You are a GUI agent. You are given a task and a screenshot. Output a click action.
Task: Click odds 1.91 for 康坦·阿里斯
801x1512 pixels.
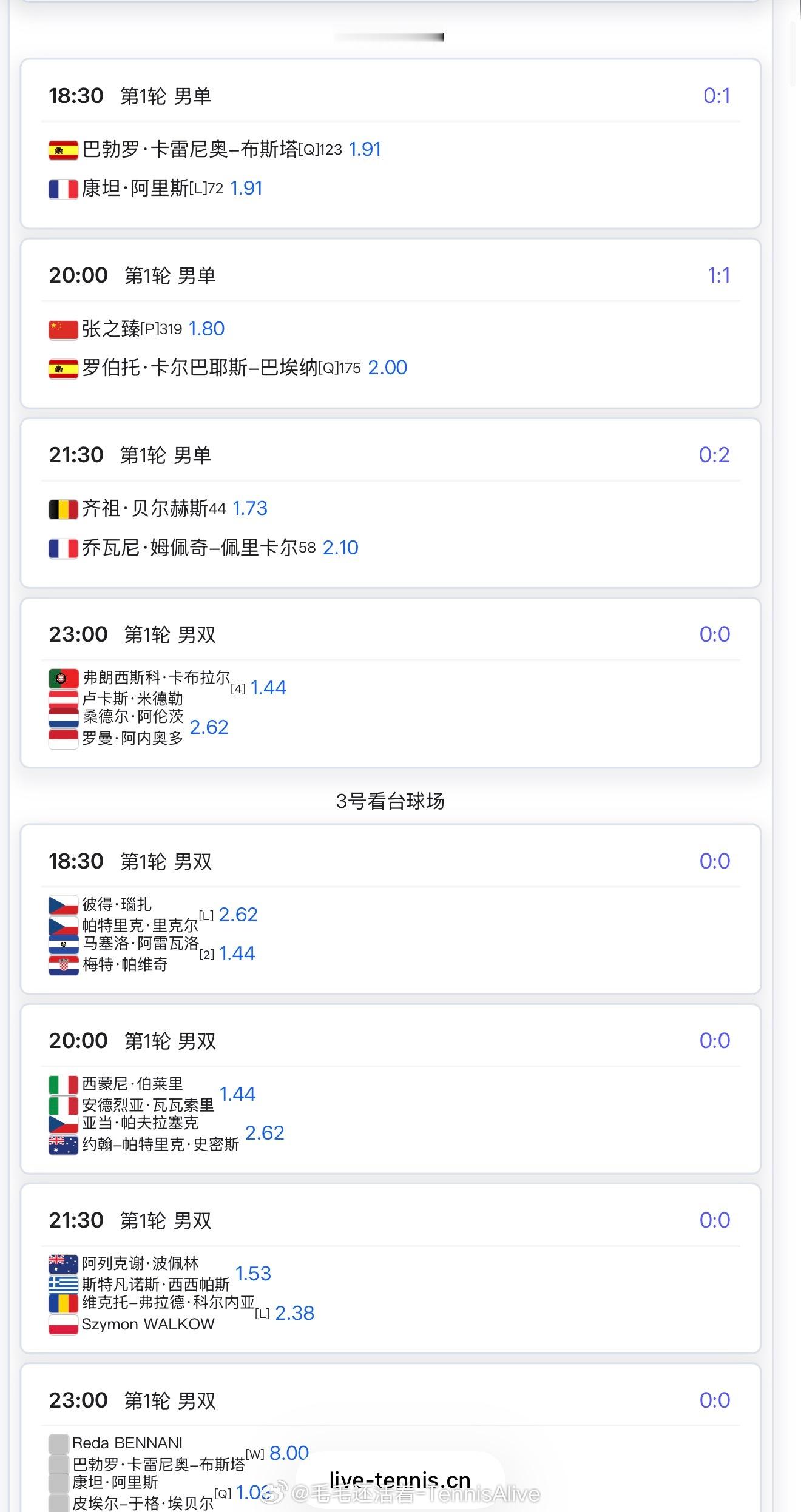[246, 188]
